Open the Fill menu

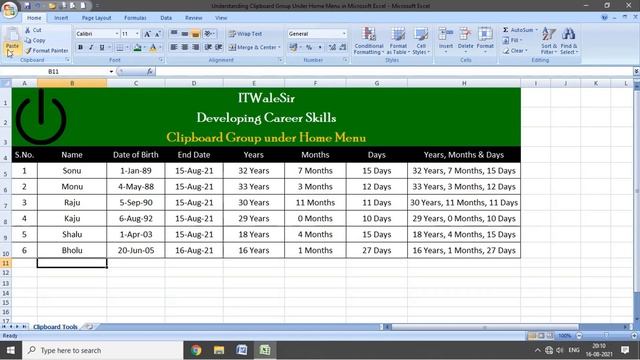[x=513, y=40]
